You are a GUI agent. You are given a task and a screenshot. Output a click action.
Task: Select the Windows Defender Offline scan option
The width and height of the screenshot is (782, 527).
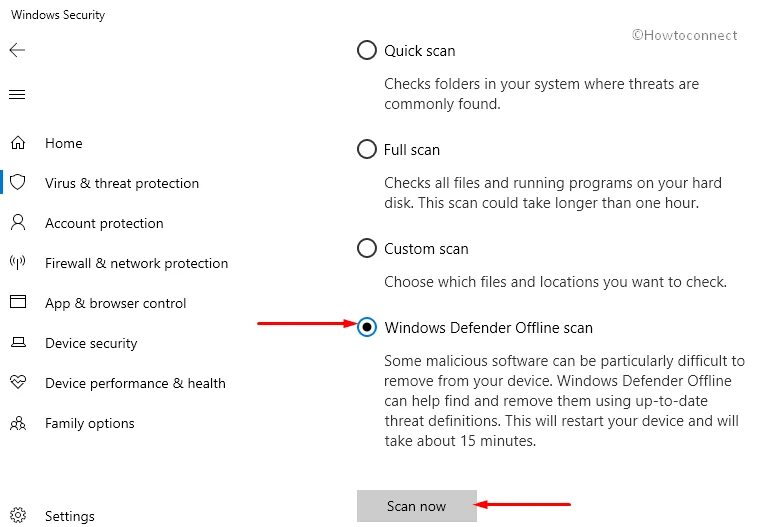pos(367,327)
